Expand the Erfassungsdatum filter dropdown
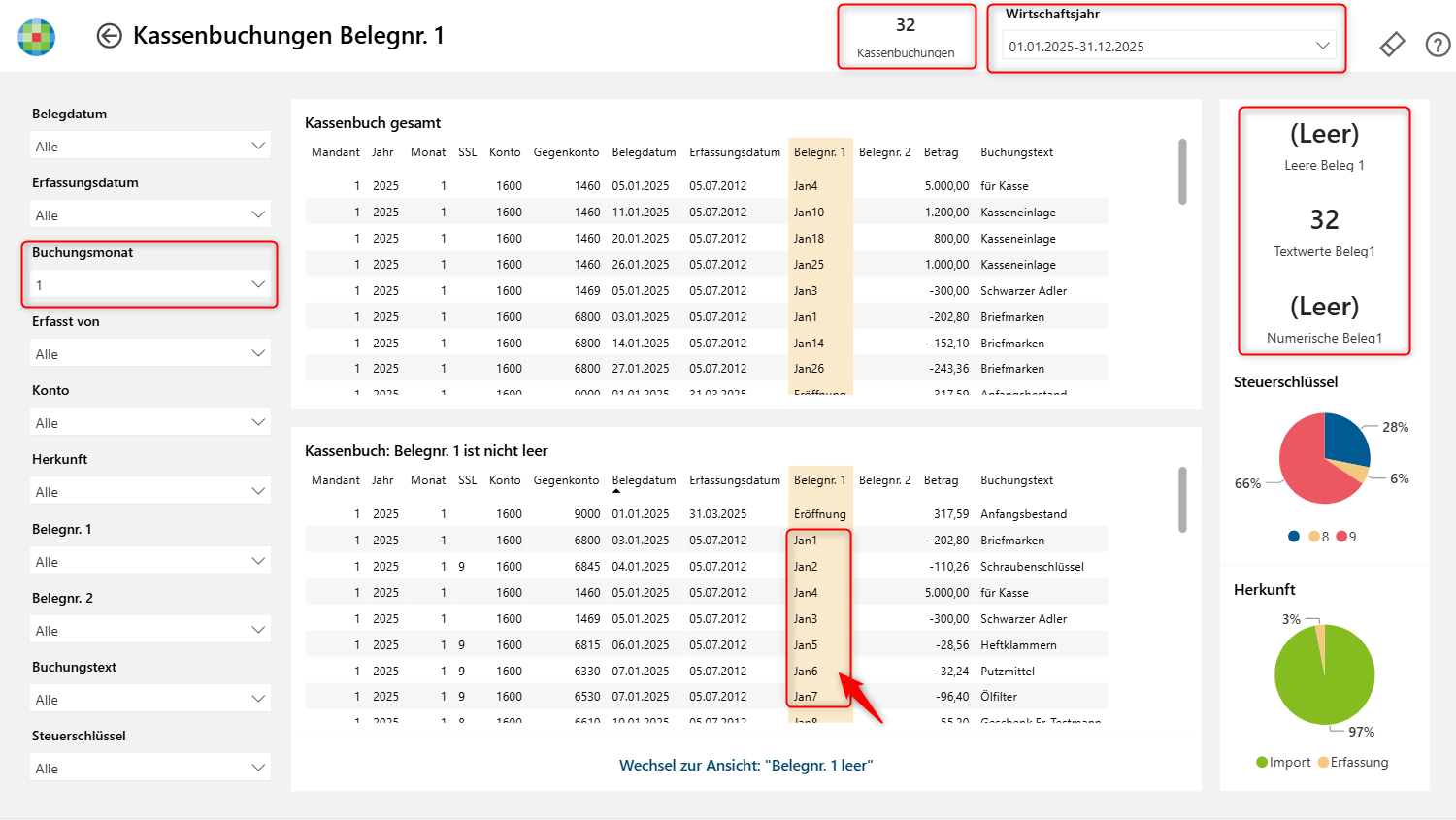 pyautogui.click(x=150, y=214)
